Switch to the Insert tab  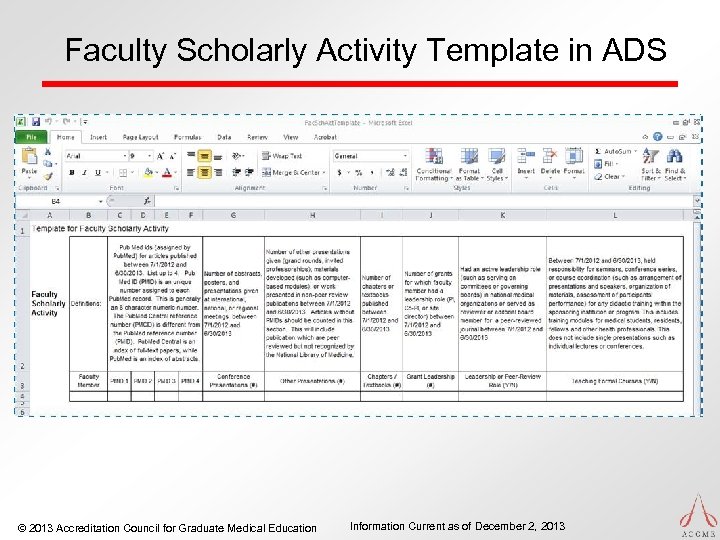98,137
